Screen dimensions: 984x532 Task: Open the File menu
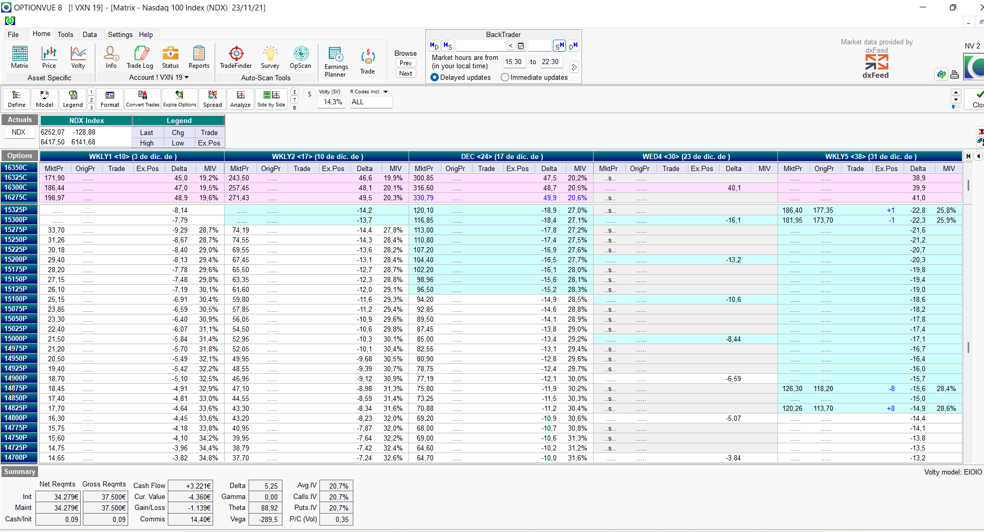click(x=13, y=35)
